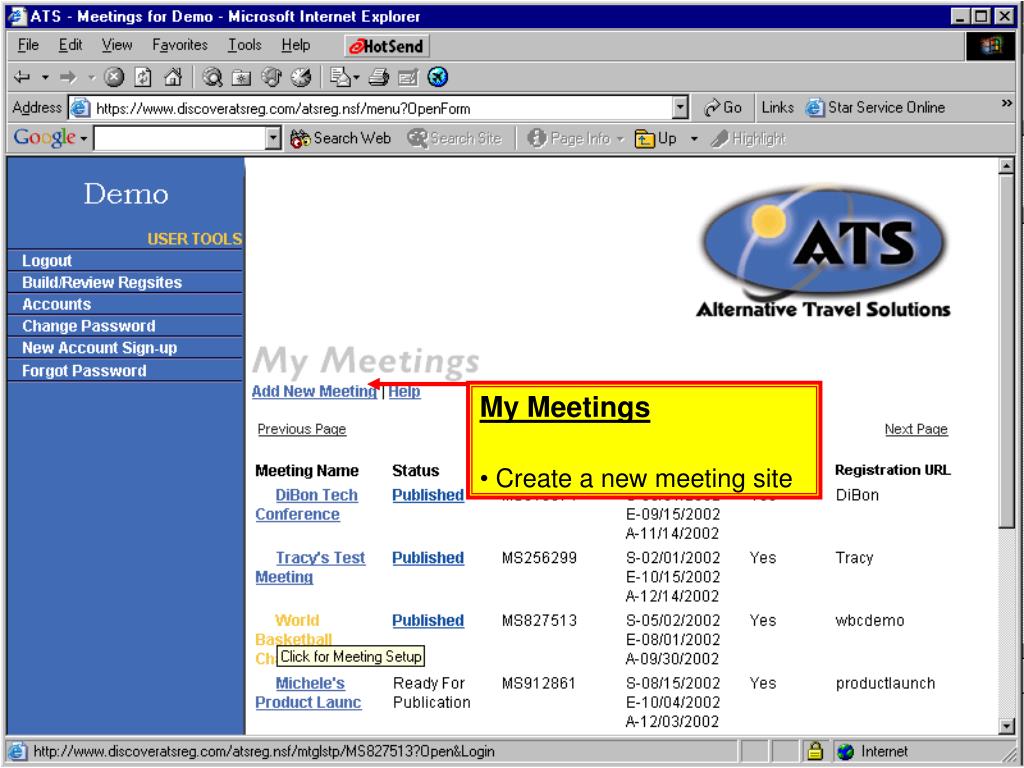Click Published status for Tracy's Test Meeting
The height and width of the screenshot is (768, 1024).
point(428,558)
